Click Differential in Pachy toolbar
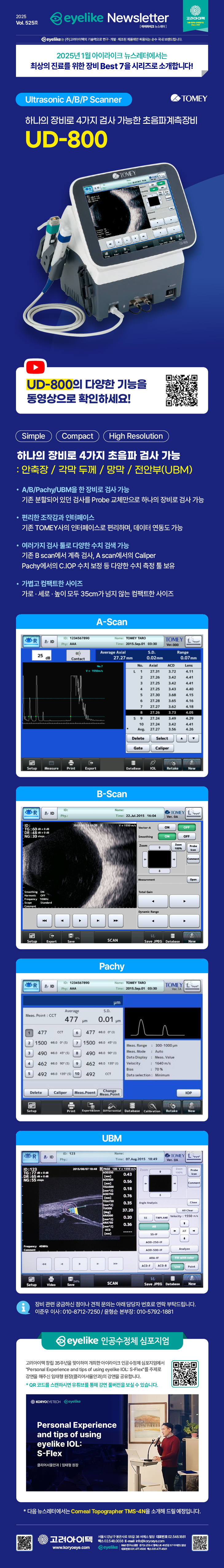The width and height of the screenshot is (224, 1568). pos(112,1108)
